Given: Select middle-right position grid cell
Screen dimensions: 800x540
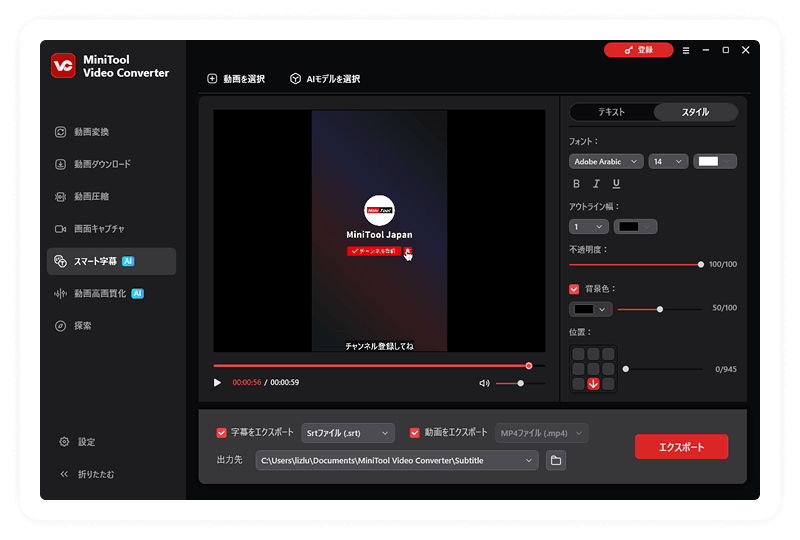Looking at the screenshot, I should pyautogui.click(x=608, y=369).
